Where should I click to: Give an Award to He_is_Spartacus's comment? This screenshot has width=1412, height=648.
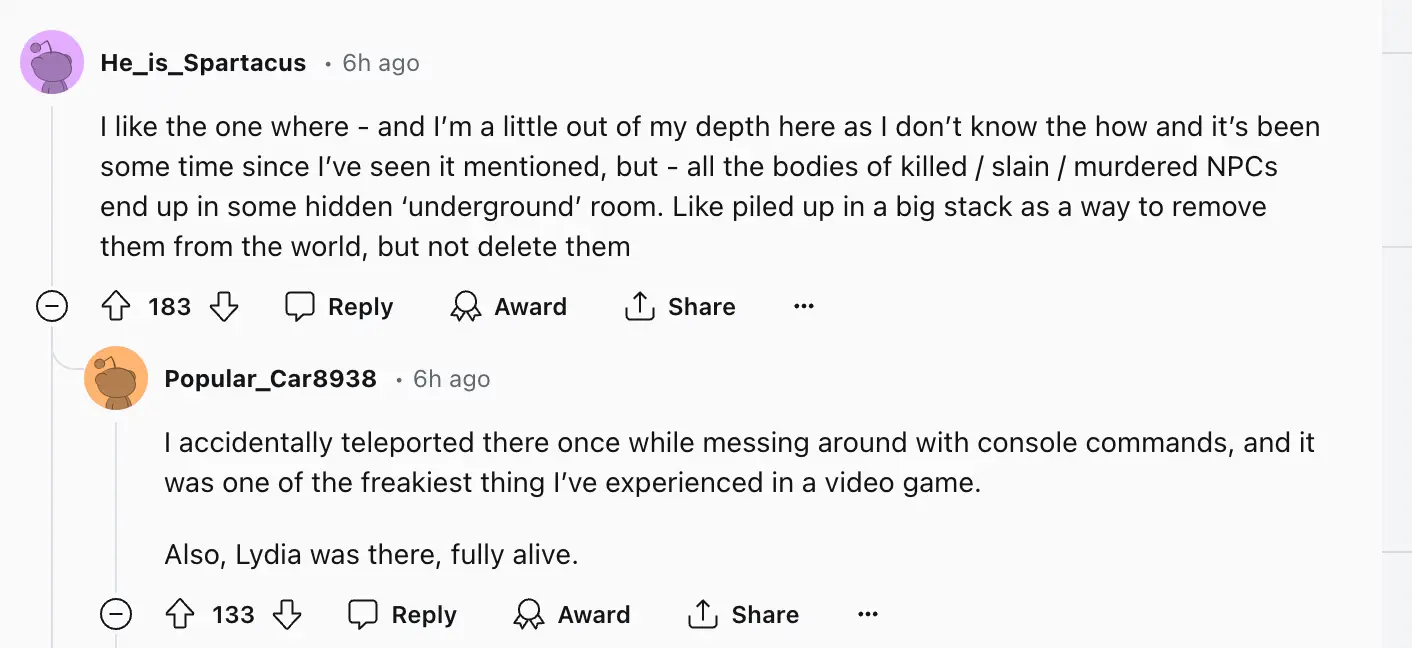tap(508, 307)
